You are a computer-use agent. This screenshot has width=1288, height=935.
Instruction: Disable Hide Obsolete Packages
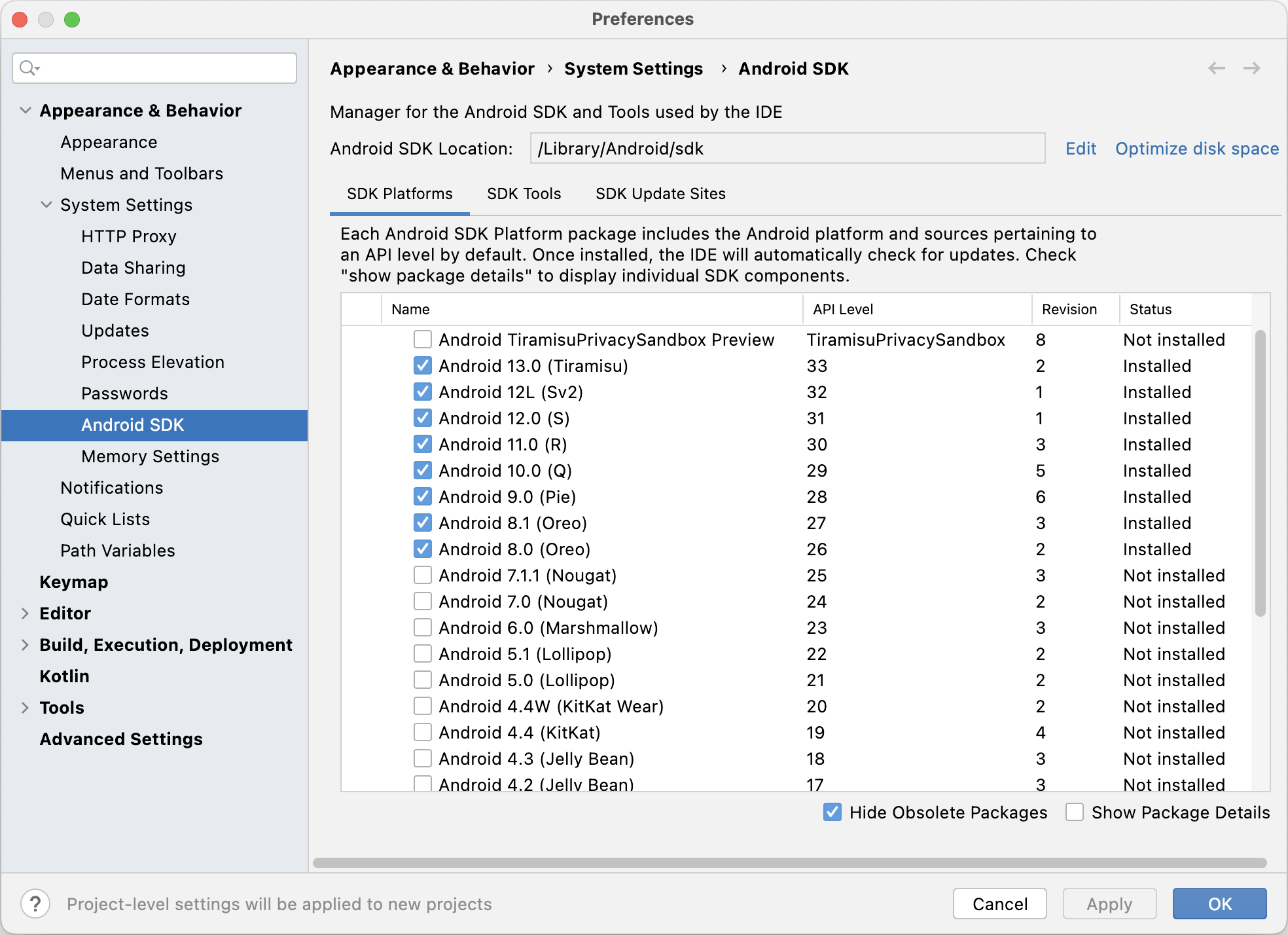(832, 812)
